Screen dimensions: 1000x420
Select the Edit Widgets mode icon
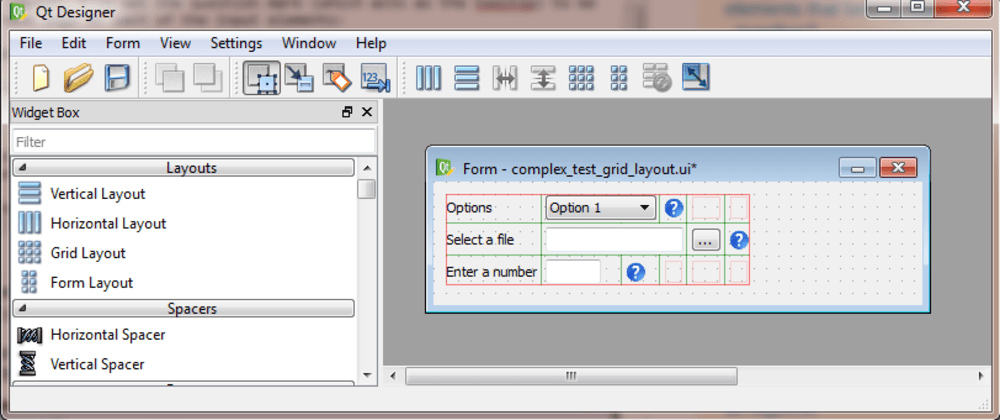coord(261,78)
